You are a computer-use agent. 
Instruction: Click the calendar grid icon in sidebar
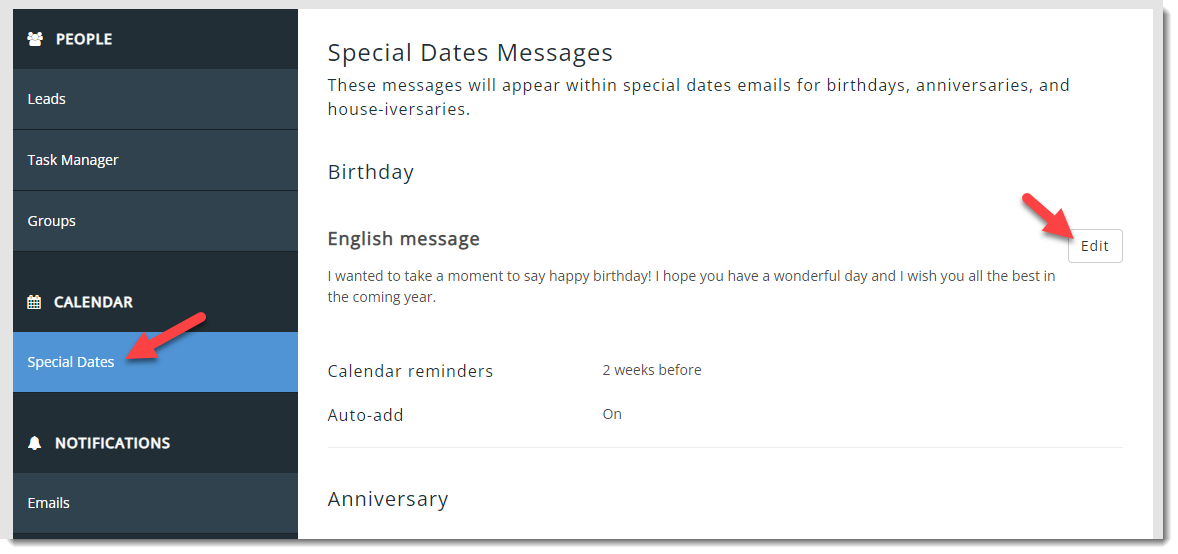coord(34,302)
